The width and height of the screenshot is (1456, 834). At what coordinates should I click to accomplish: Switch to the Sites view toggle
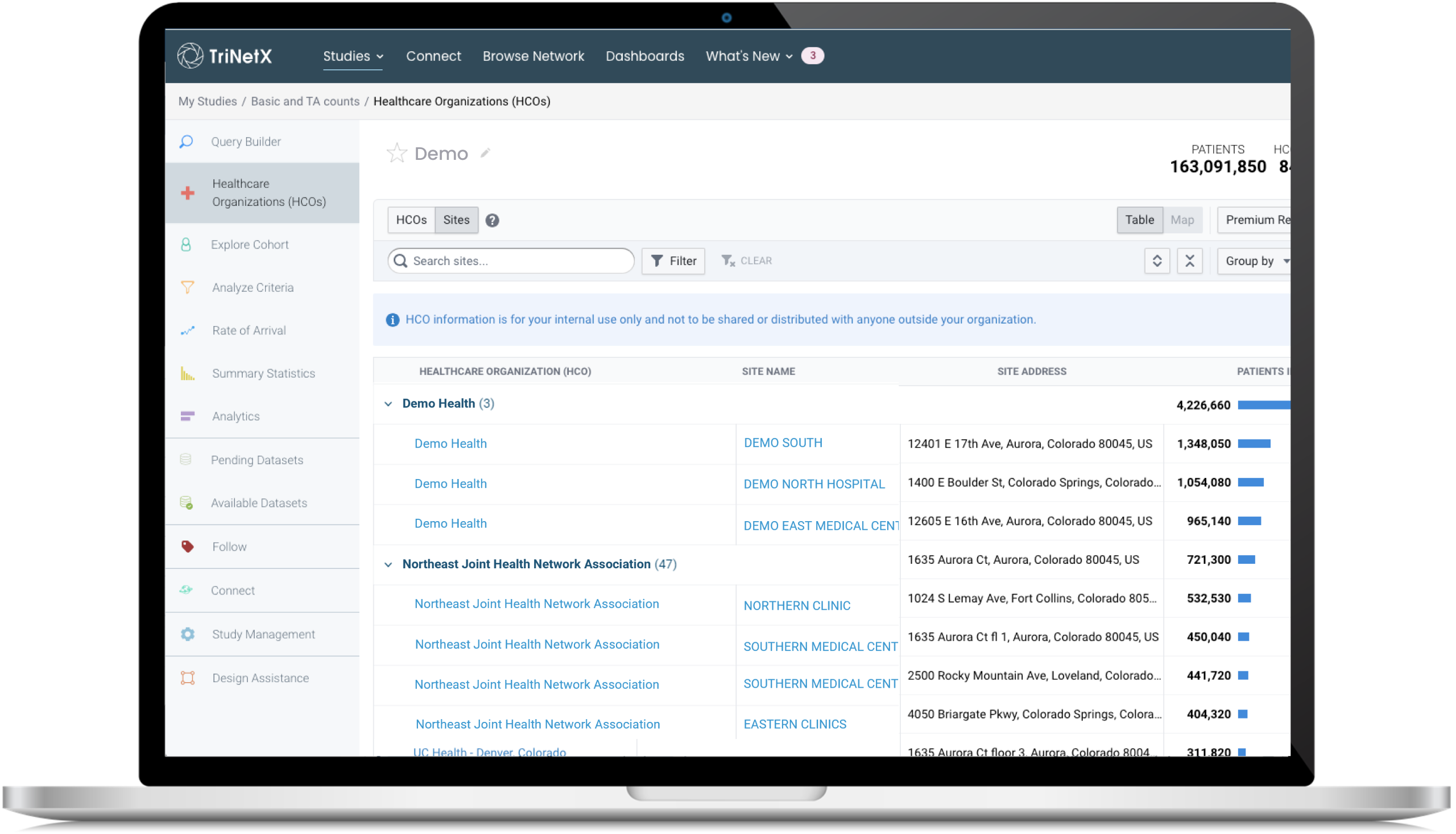pos(456,220)
